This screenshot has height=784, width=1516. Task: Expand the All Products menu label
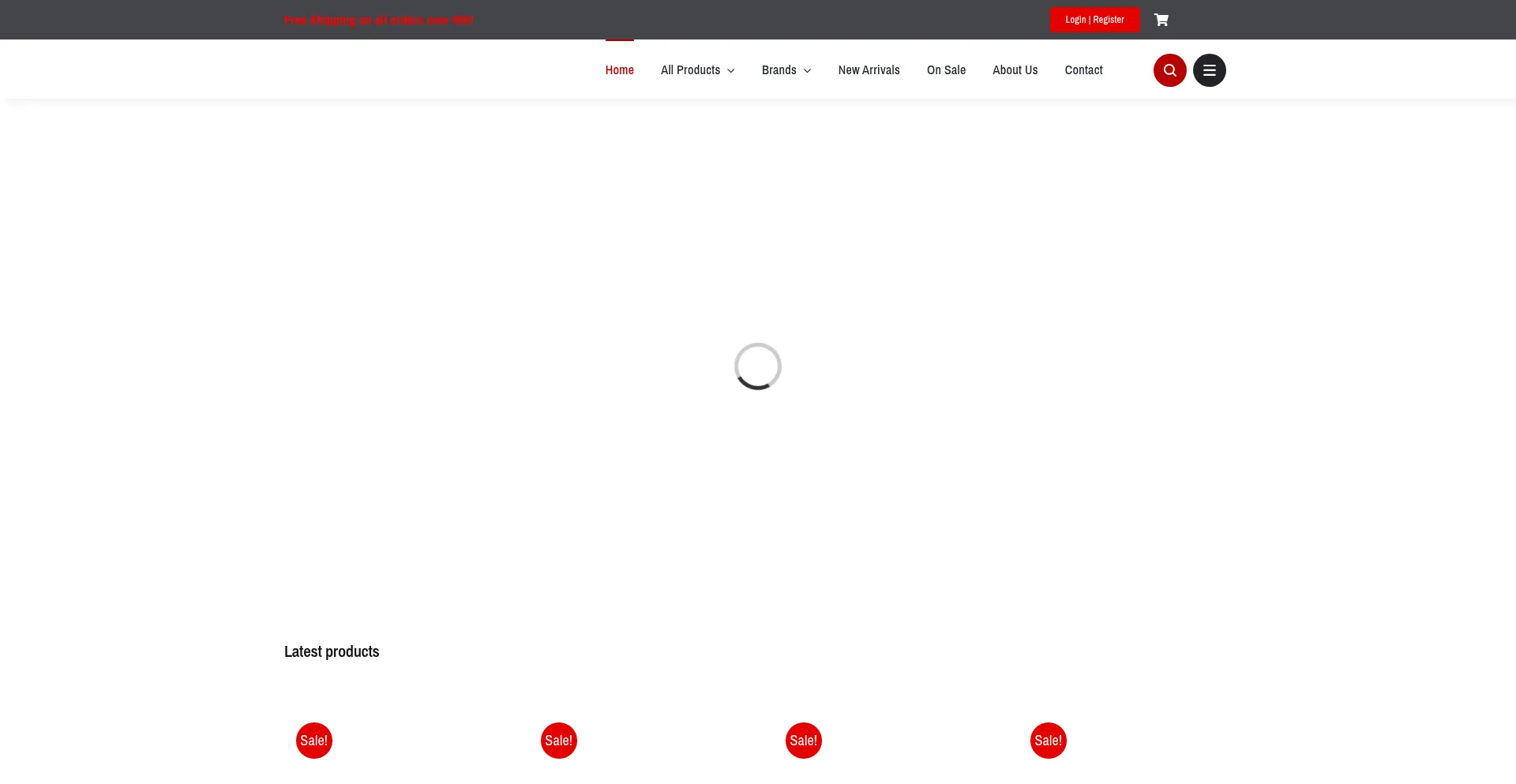point(690,70)
